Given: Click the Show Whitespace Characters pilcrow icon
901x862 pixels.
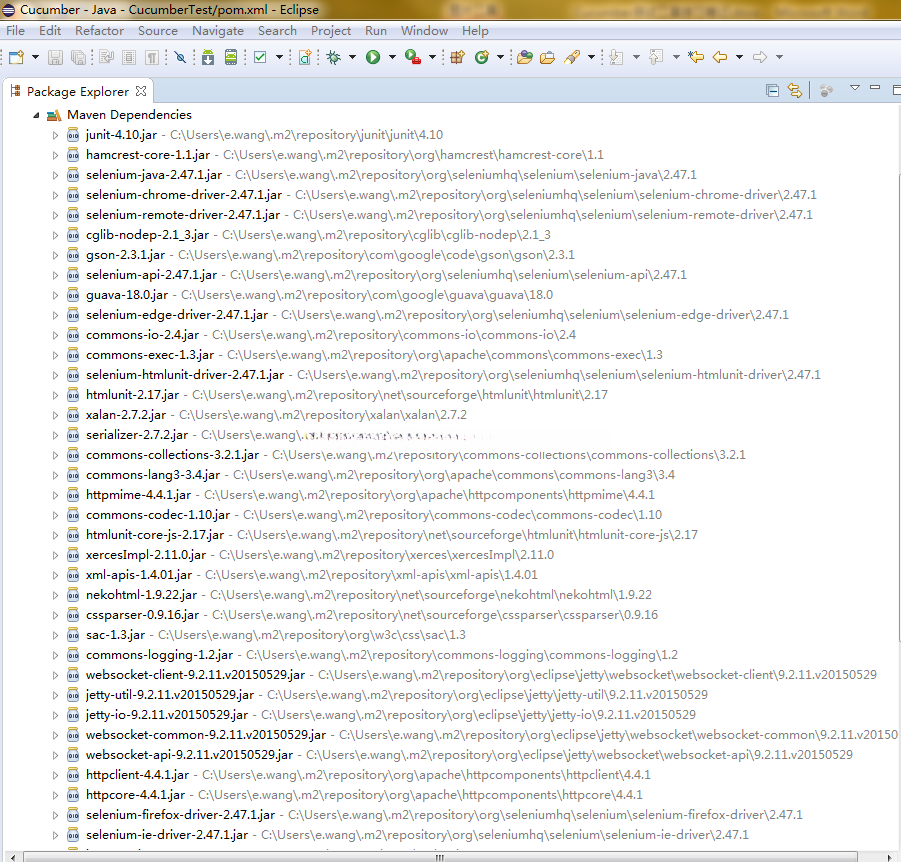Looking at the screenshot, I should click(152, 57).
